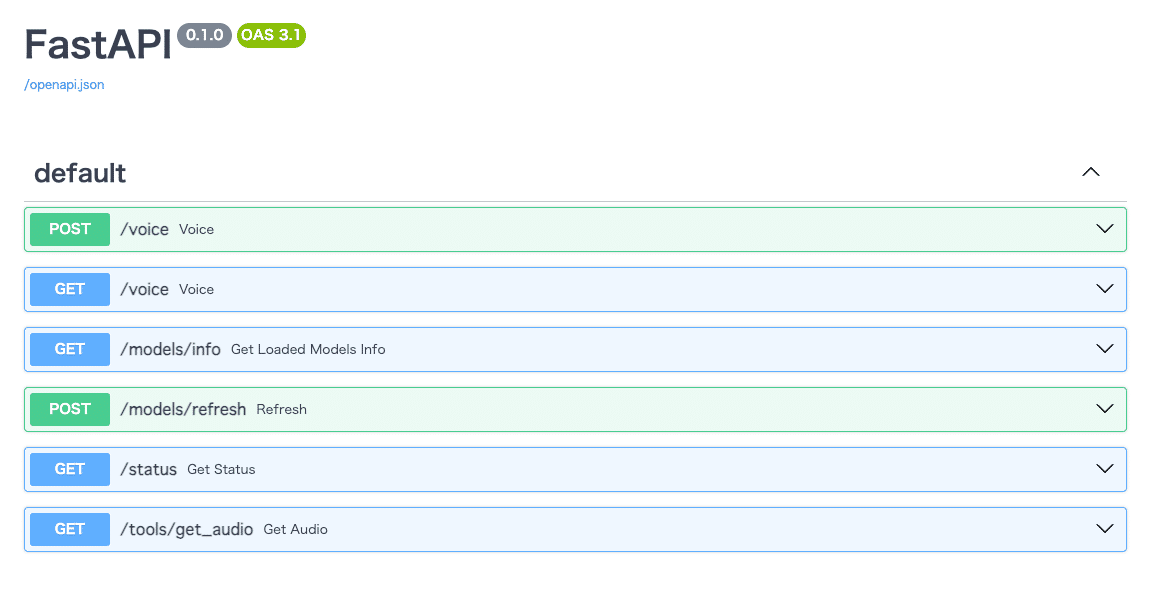This screenshot has height=589, width=1150.
Task: Open the /models/refresh endpoint path
Action: point(183,410)
